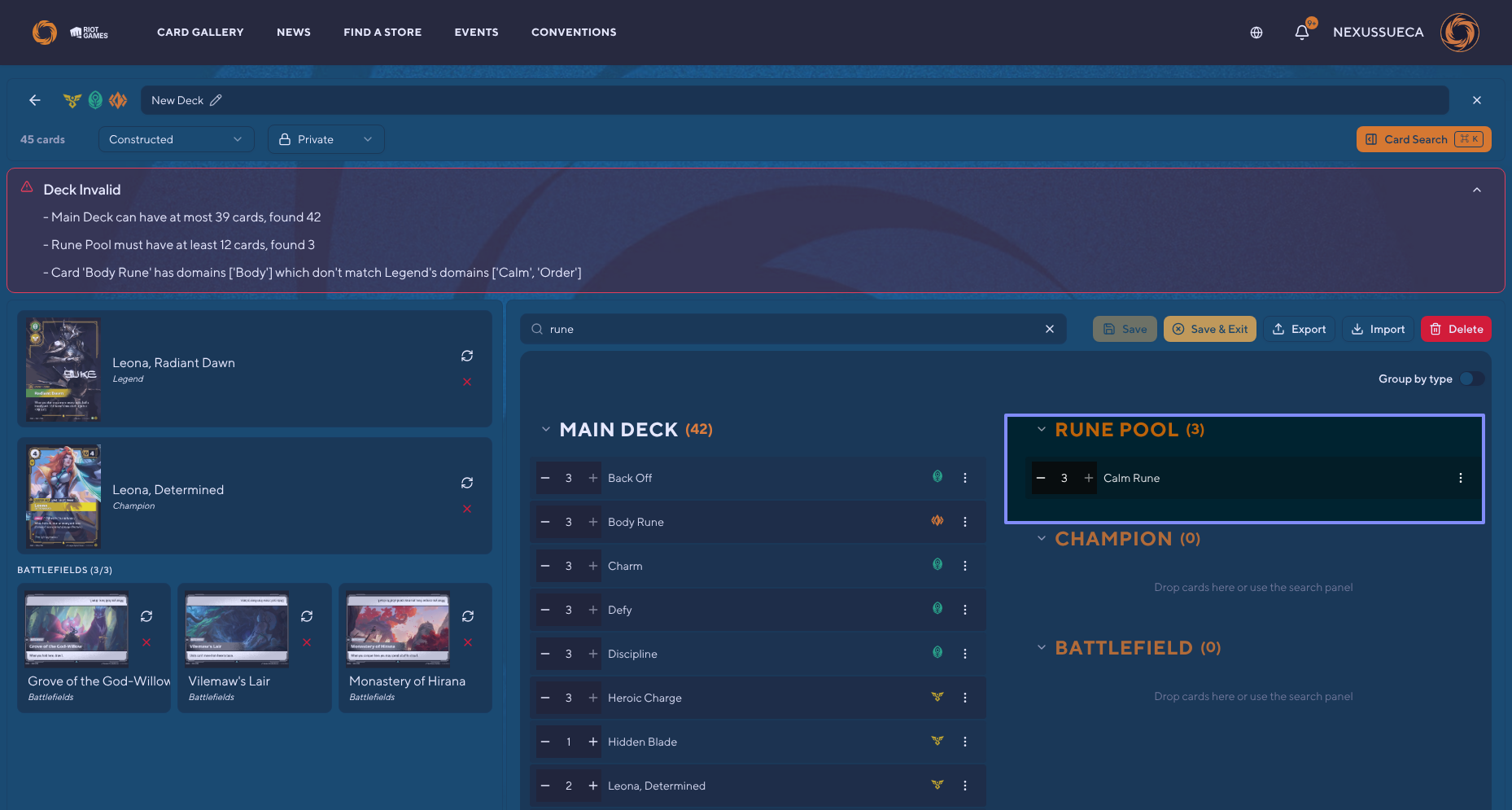Edit the New Deck name pencil
Viewport: 1512px width, 810px height.
(x=216, y=100)
